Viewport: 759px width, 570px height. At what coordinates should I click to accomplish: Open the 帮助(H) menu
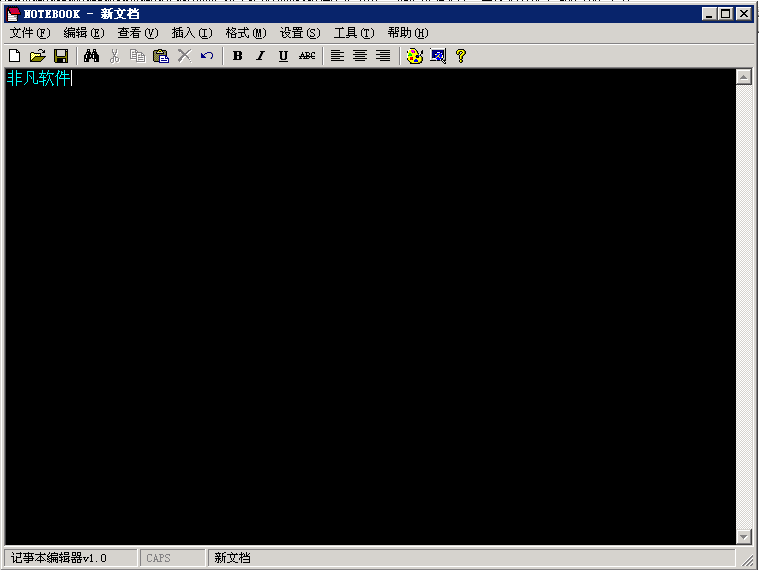[x=408, y=33]
